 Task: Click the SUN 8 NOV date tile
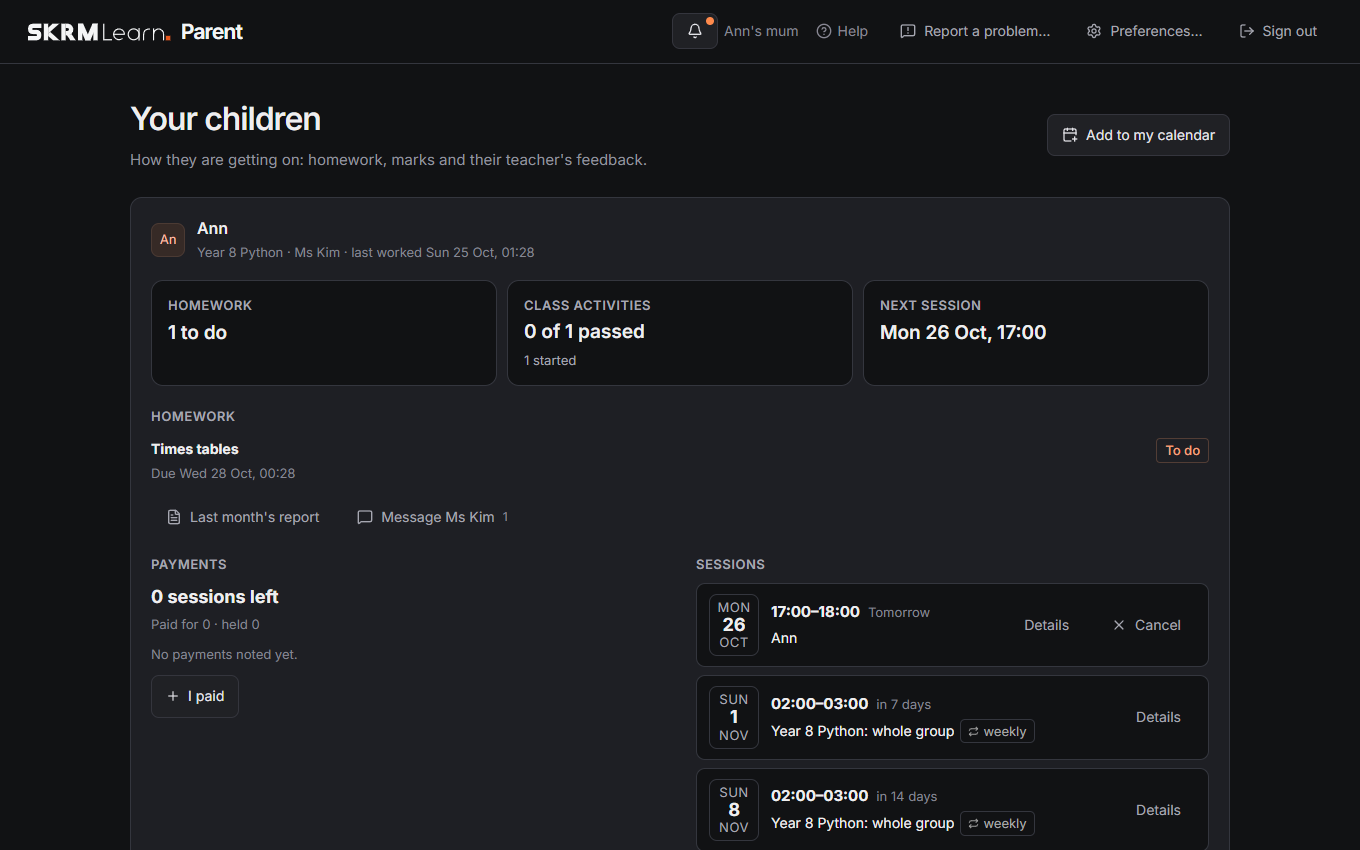pos(734,810)
